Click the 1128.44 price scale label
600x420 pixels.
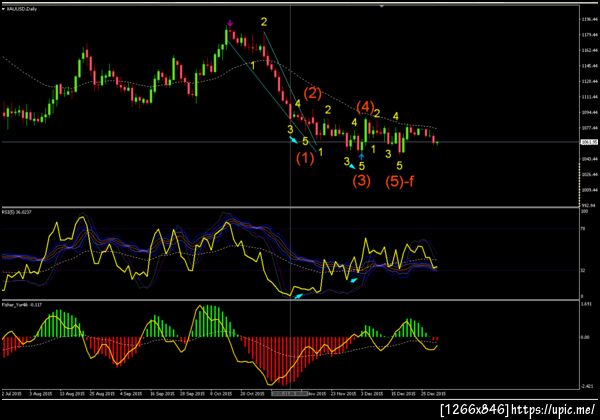click(590, 81)
